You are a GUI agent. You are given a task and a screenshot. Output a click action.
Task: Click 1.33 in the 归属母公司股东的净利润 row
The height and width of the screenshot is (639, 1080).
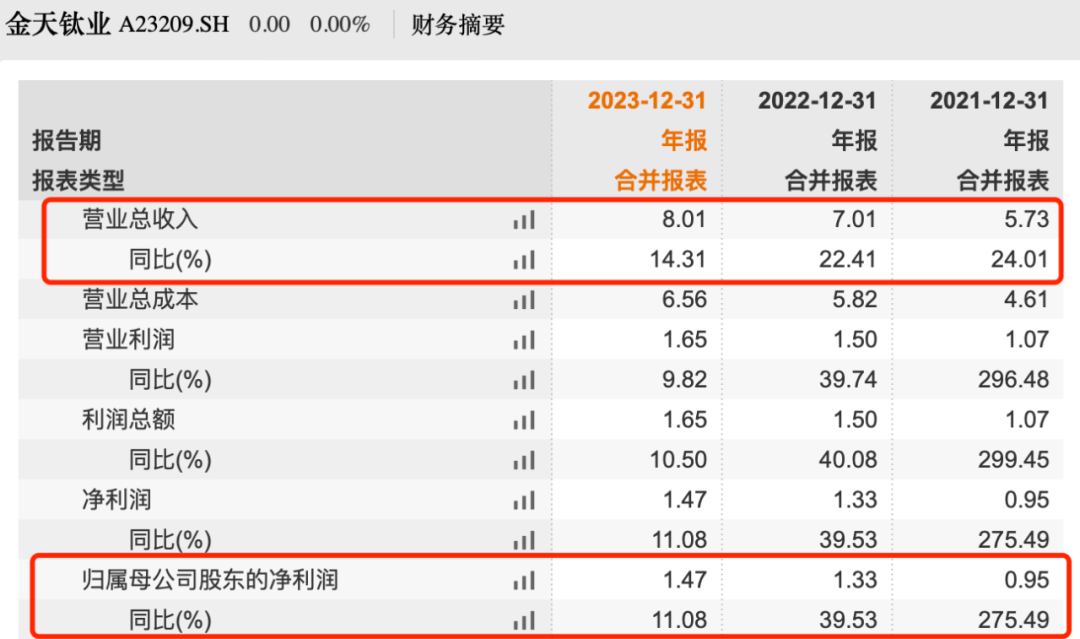tap(855, 580)
